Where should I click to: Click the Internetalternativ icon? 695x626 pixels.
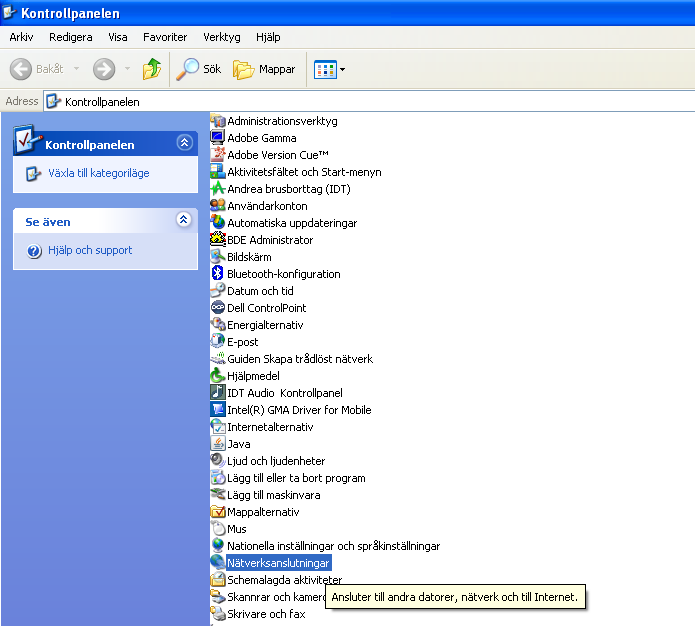[218, 426]
